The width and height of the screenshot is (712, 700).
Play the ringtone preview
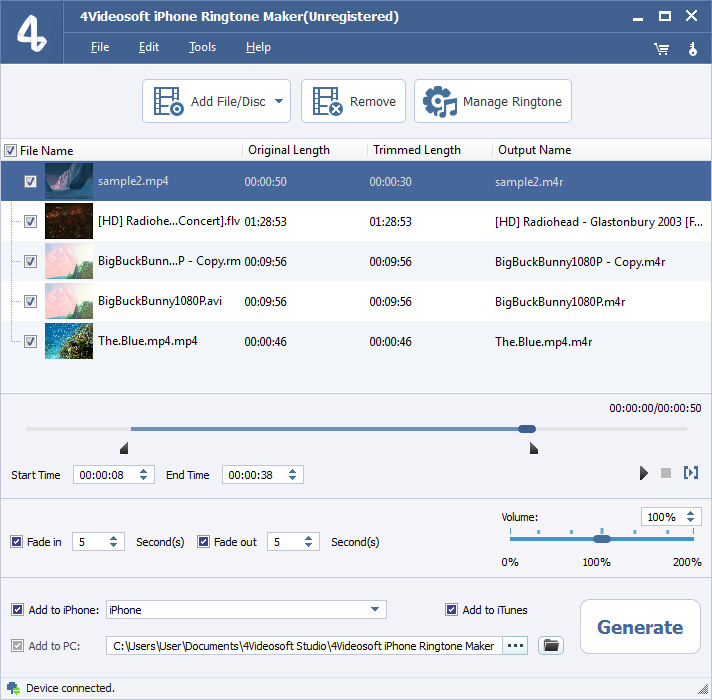pos(643,473)
